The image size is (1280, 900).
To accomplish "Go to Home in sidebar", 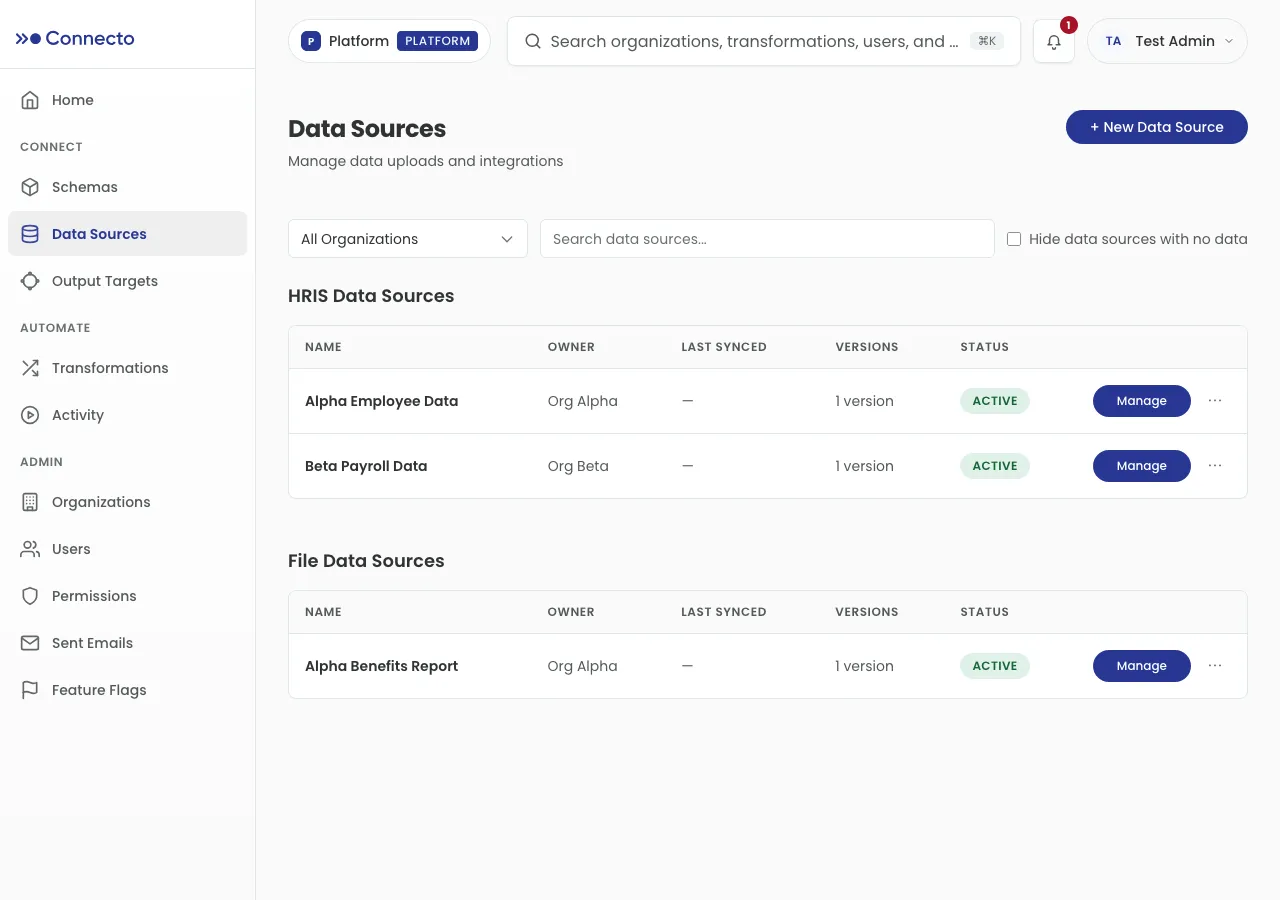I will tap(127, 100).
